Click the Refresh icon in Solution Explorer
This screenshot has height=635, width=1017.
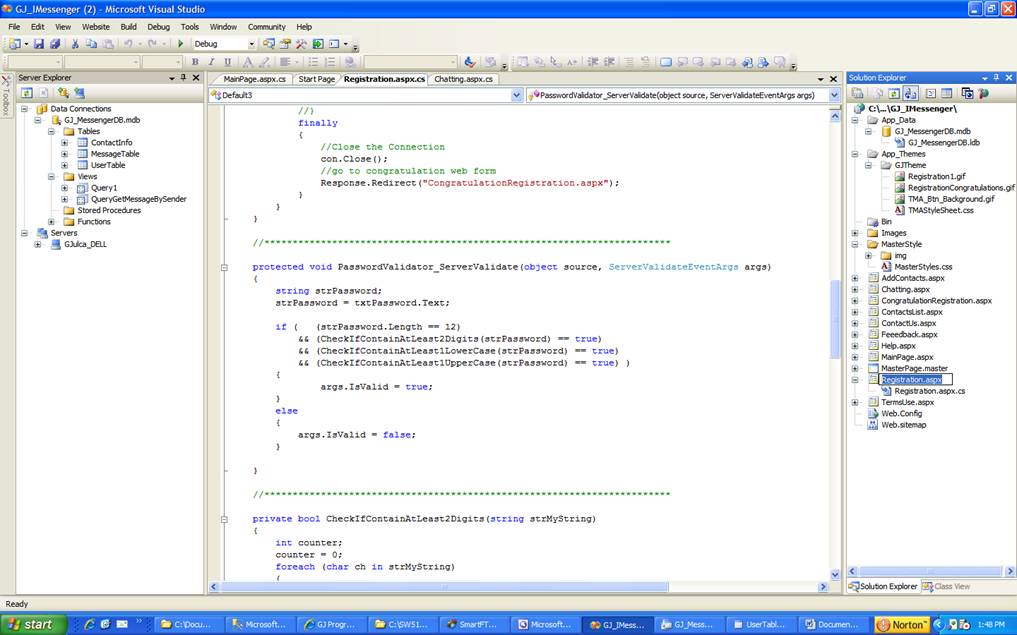[894, 93]
